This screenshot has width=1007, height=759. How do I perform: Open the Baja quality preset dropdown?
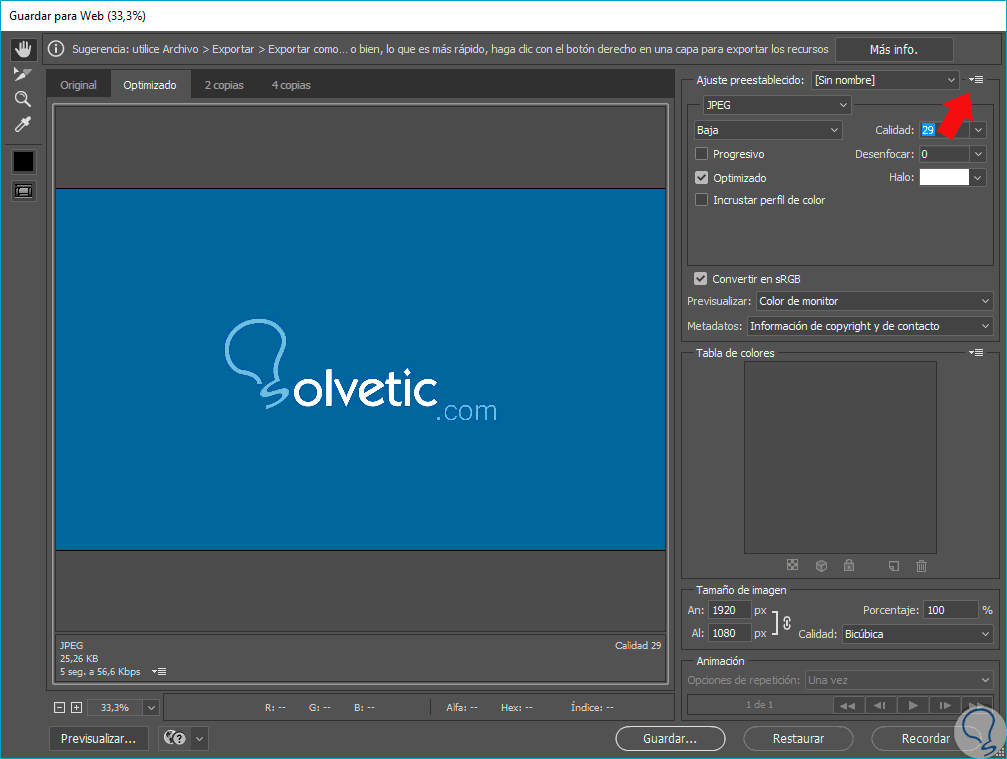pyautogui.click(x=767, y=130)
